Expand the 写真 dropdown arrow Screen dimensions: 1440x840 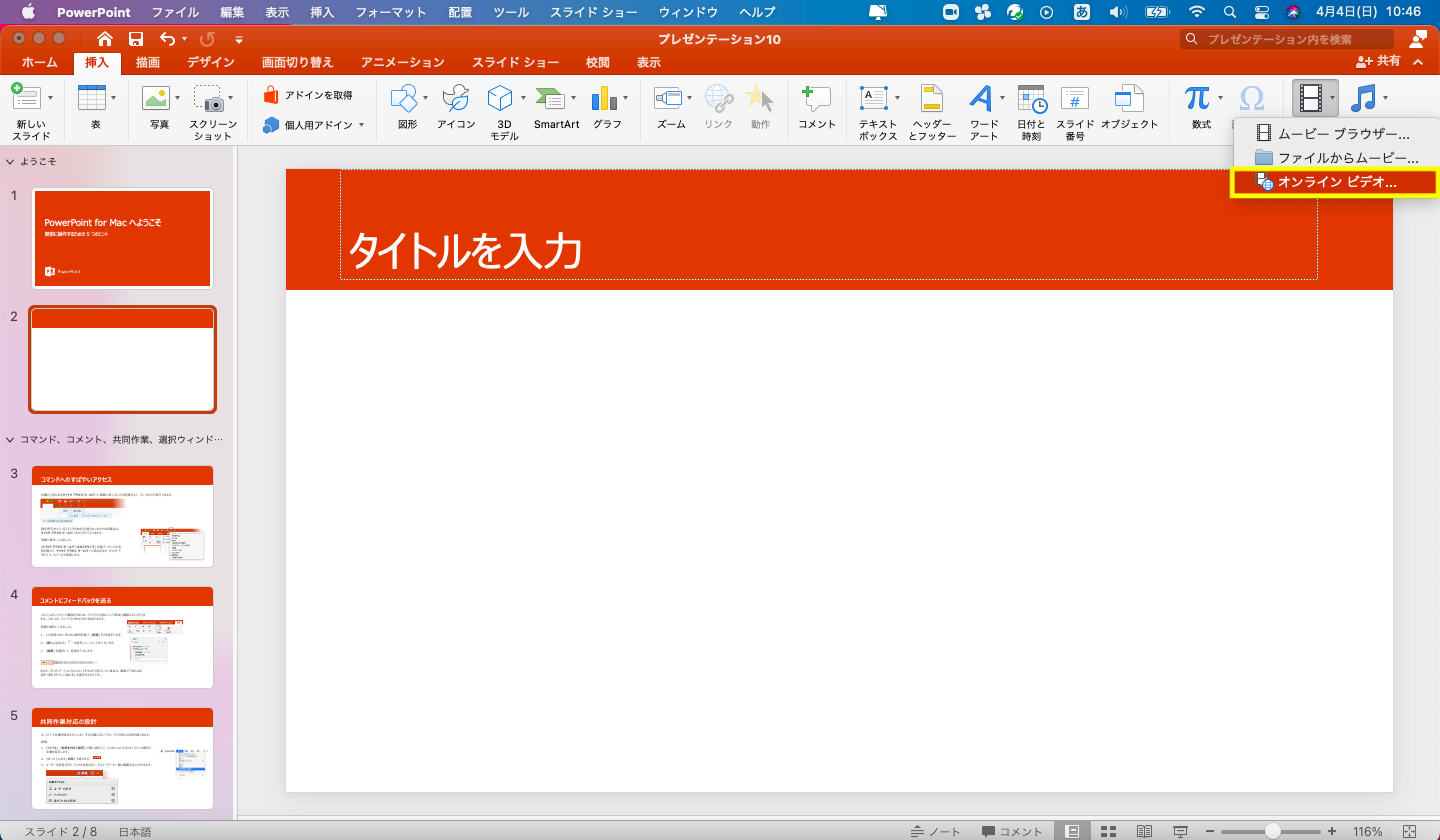pyautogui.click(x=175, y=98)
